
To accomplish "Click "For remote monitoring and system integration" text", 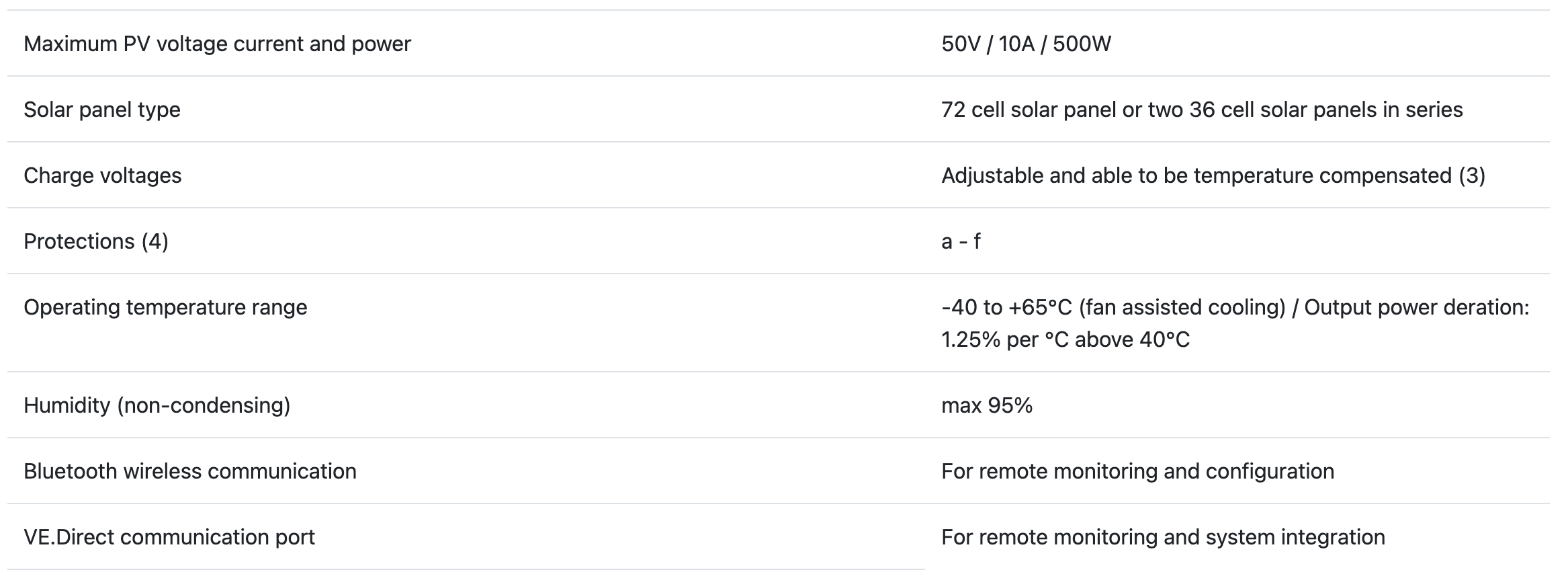I will (x=1163, y=537).
